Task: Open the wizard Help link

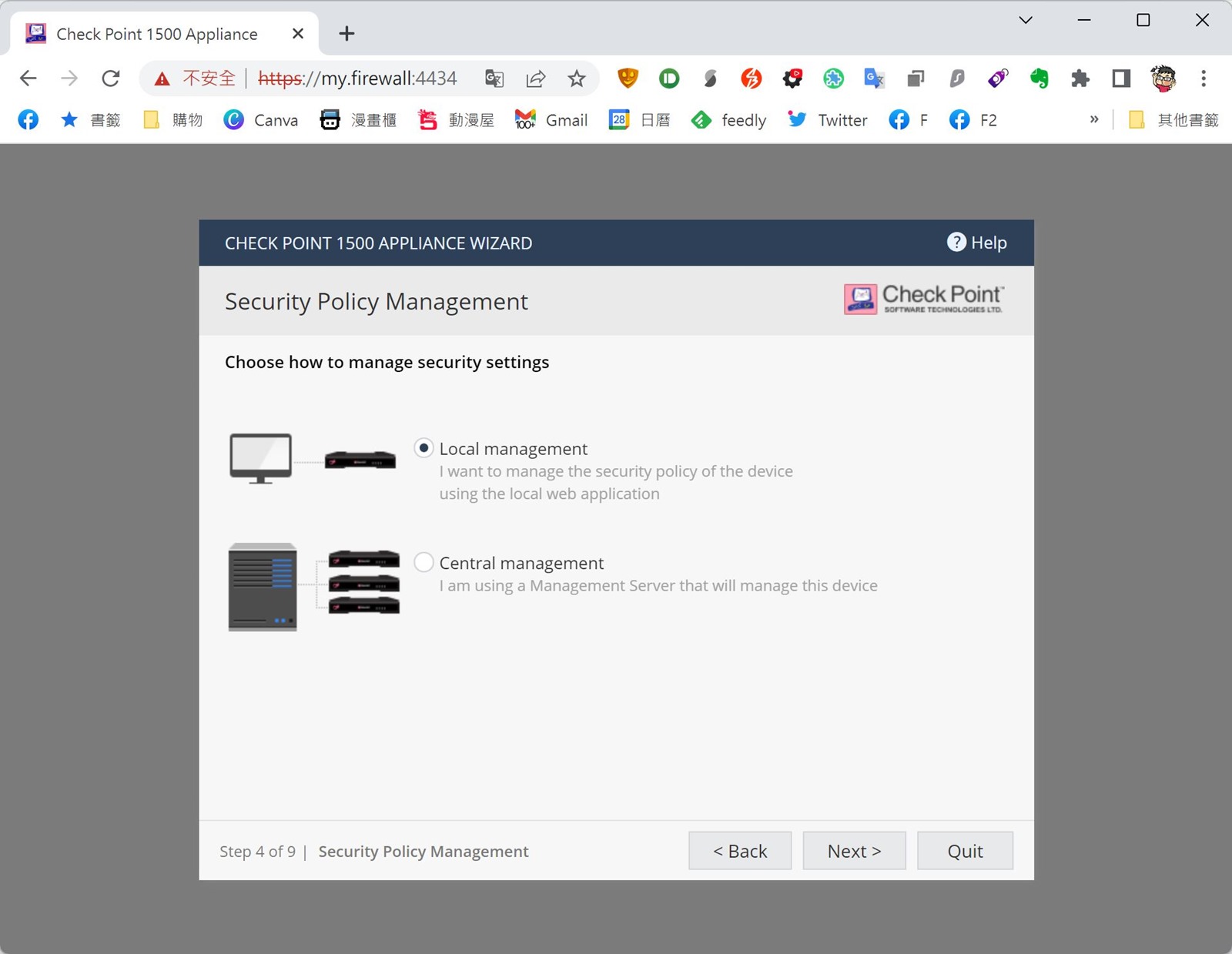Action: pos(977,243)
